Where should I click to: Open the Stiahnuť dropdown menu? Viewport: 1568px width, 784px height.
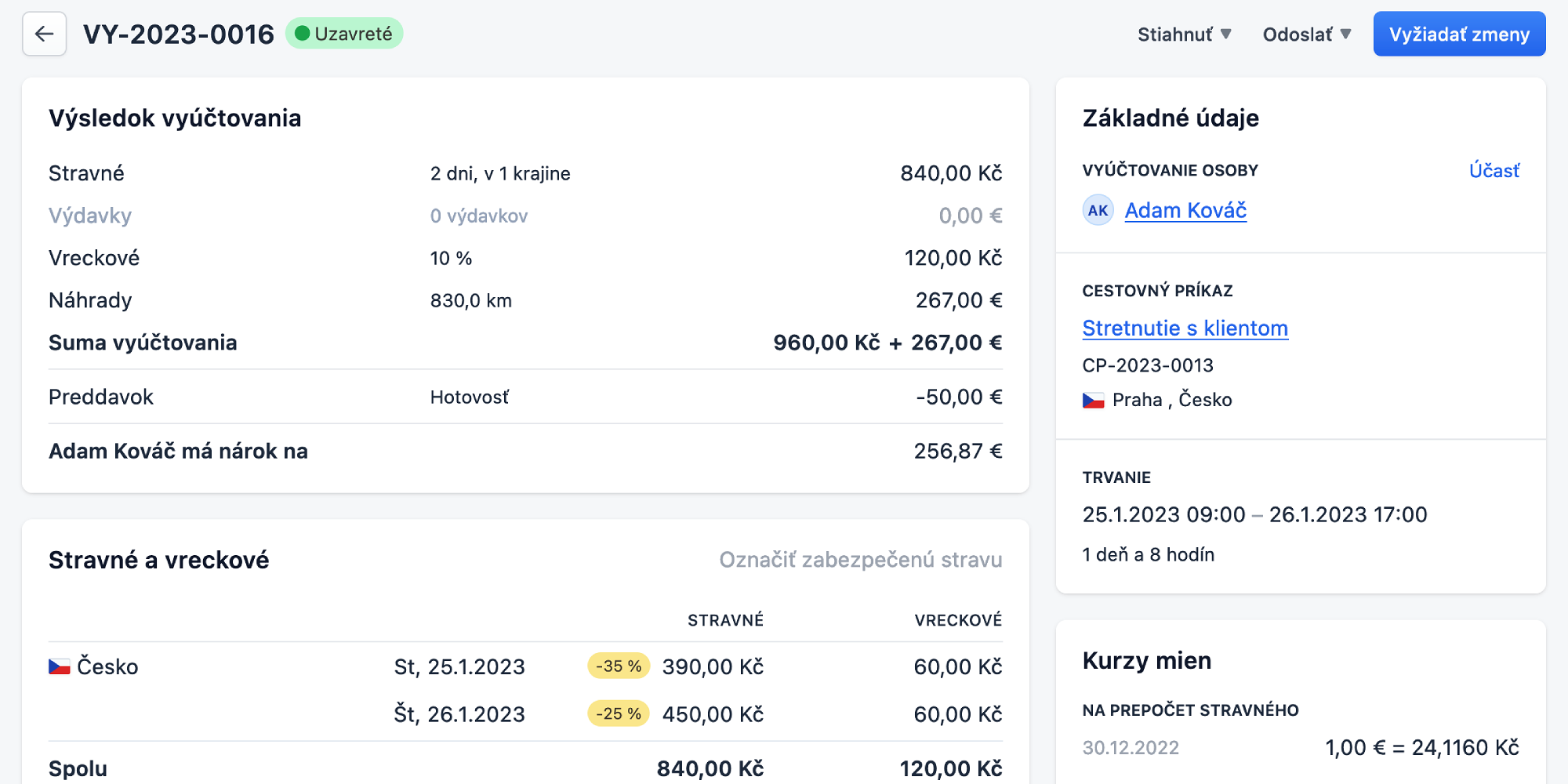click(1184, 34)
